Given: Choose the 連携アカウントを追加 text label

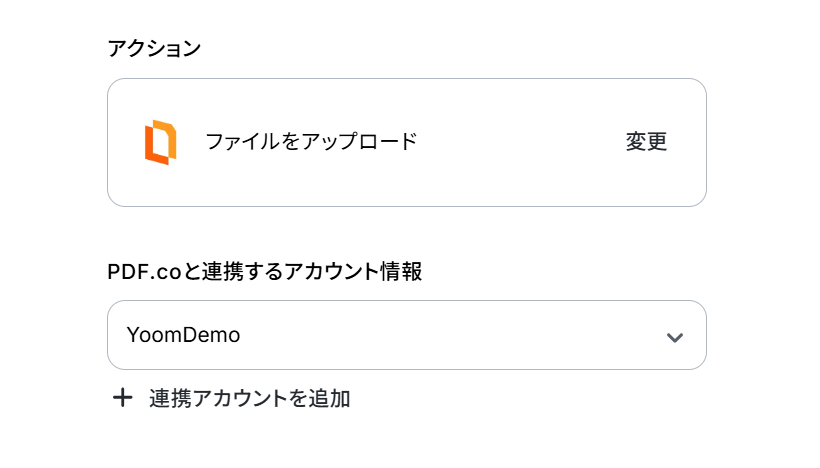Looking at the screenshot, I should (x=249, y=398).
